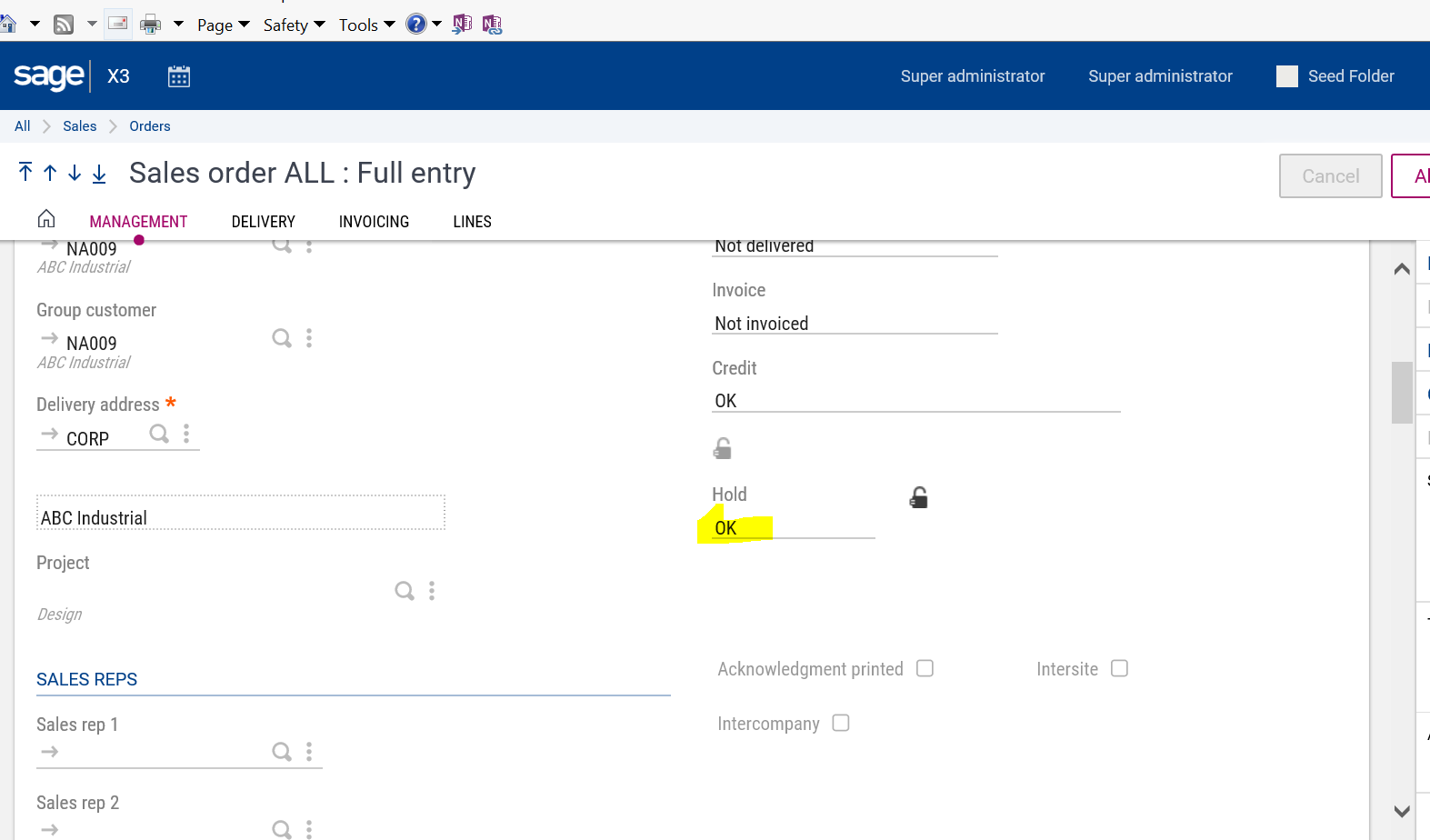
Task: Open the calendar icon in Sage header
Action: point(179,76)
